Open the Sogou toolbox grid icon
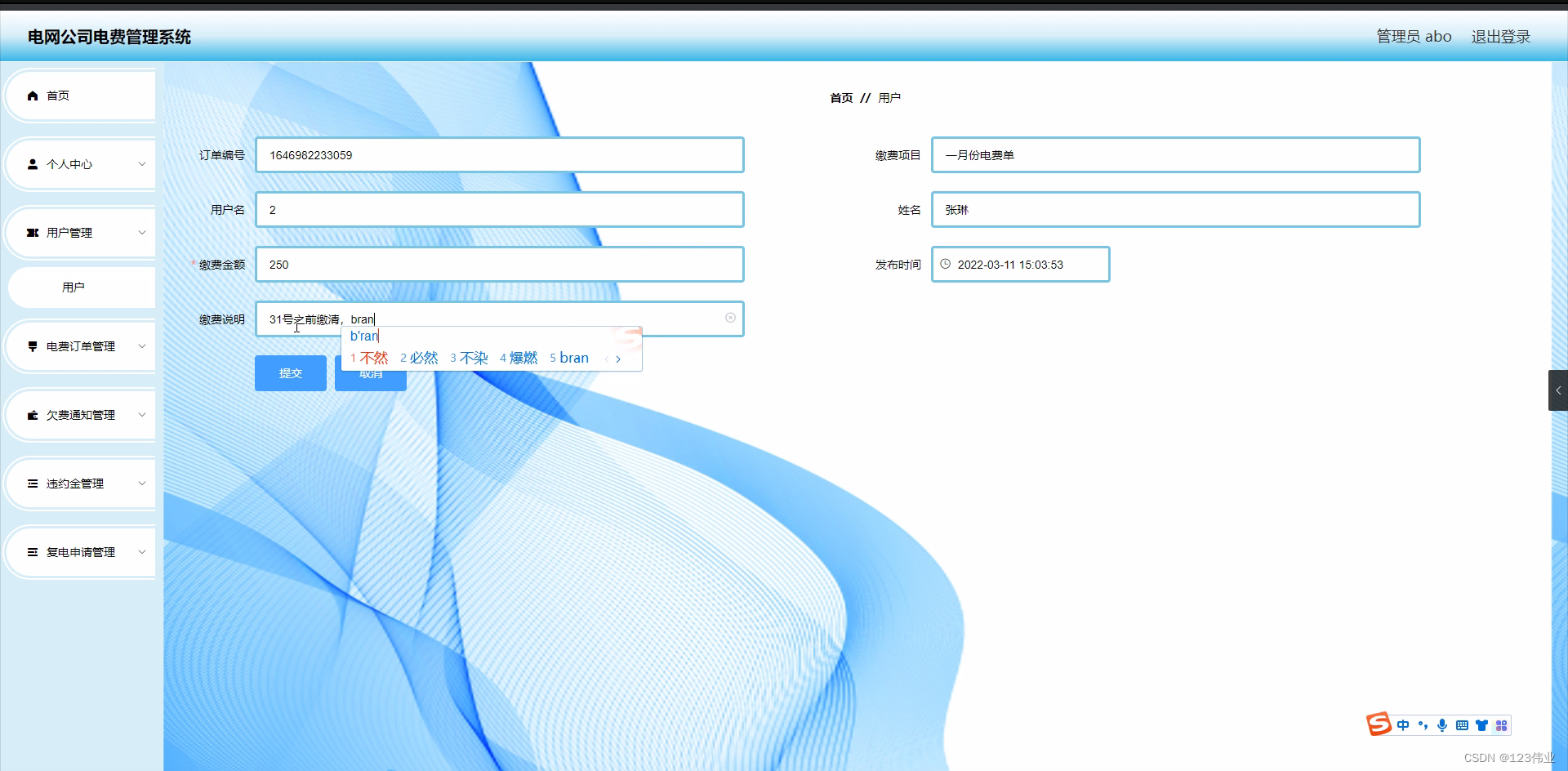This screenshot has width=1568, height=771. [1503, 725]
